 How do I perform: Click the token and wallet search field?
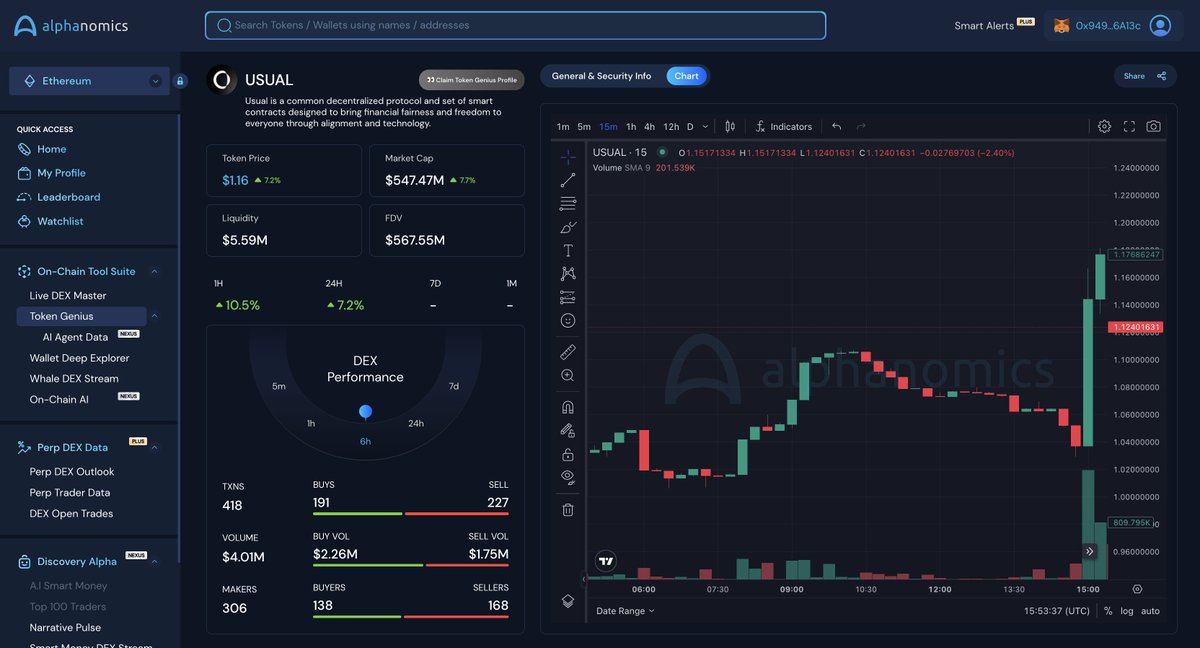(515, 25)
